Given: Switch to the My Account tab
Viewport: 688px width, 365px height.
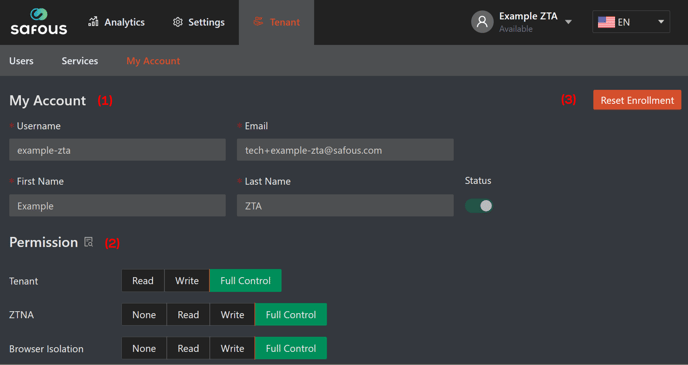Looking at the screenshot, I should click(153, 61).
